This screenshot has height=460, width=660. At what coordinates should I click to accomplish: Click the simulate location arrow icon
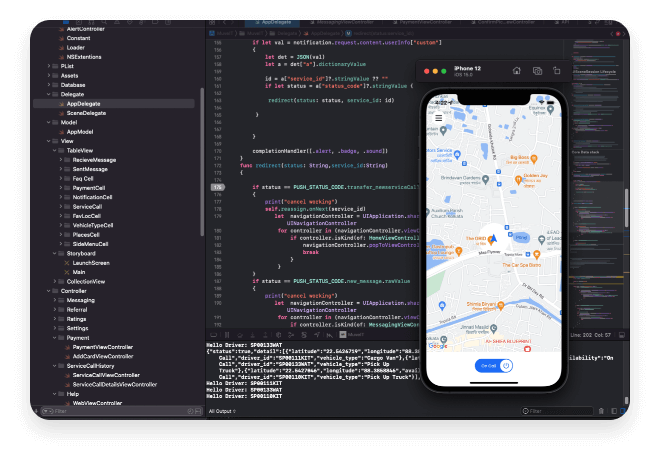(317, 335)
